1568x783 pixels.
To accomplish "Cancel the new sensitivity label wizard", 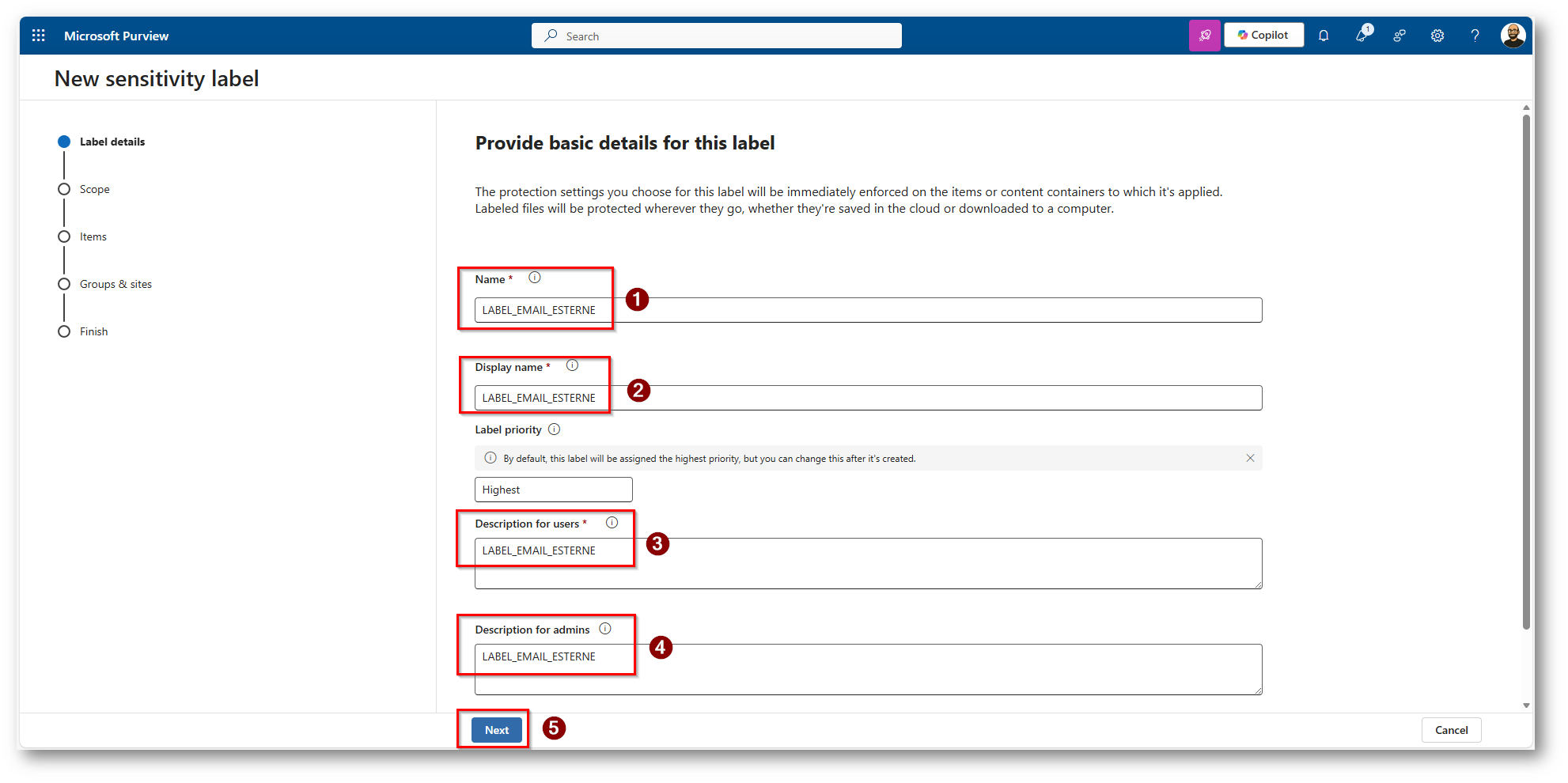I will [x=1451, y=730].
